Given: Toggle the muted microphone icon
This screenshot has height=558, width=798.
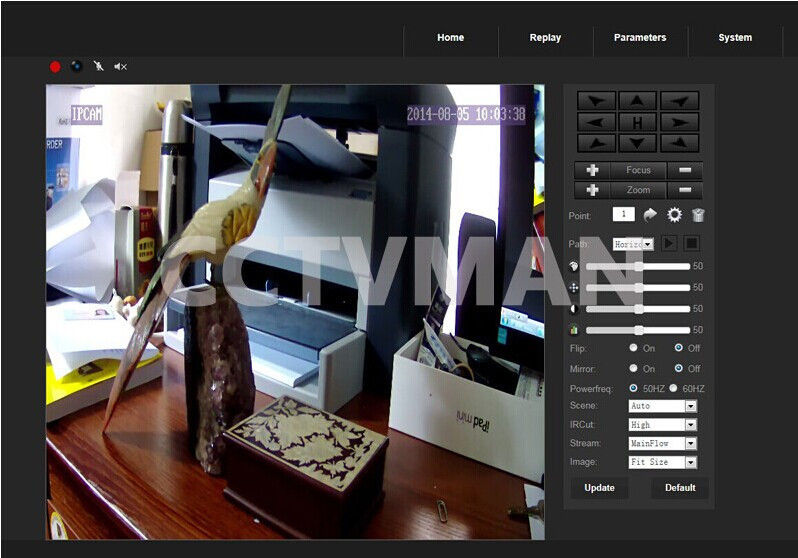Looking at the screenshot, I should pos(98,67).
